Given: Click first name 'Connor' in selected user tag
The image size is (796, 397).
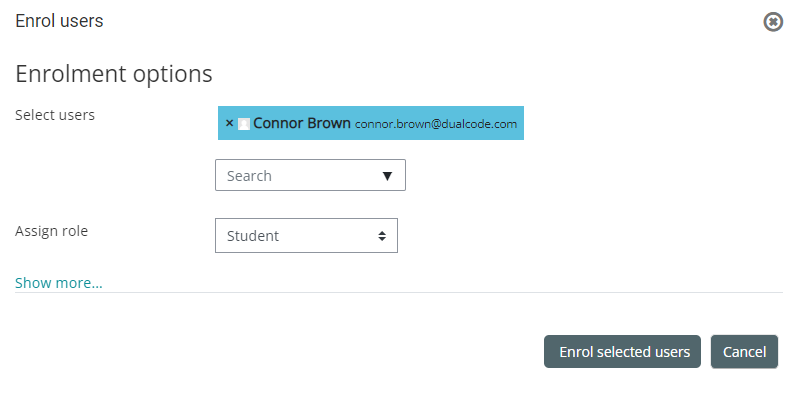Looking at the screenshot, I should coord(276,123).
